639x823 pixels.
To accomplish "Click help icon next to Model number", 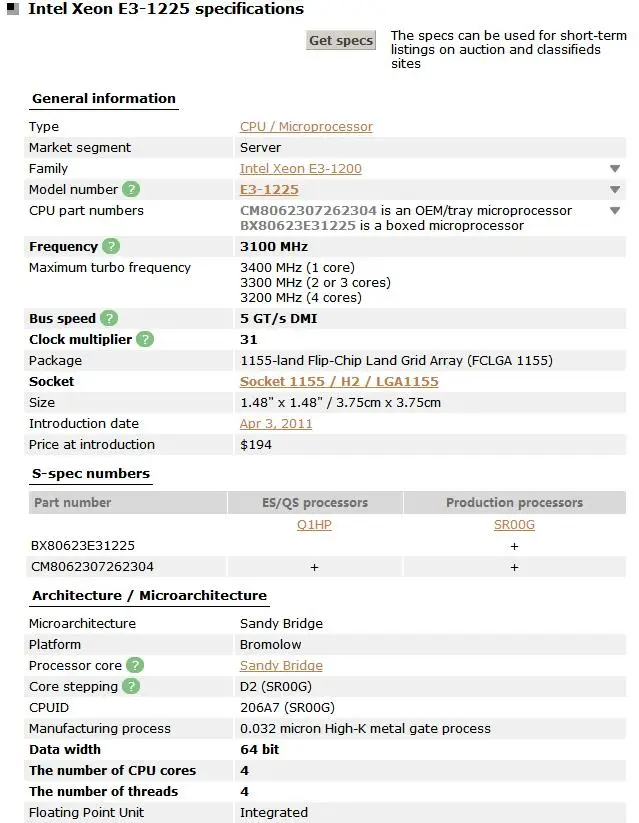I will (131, 189).
